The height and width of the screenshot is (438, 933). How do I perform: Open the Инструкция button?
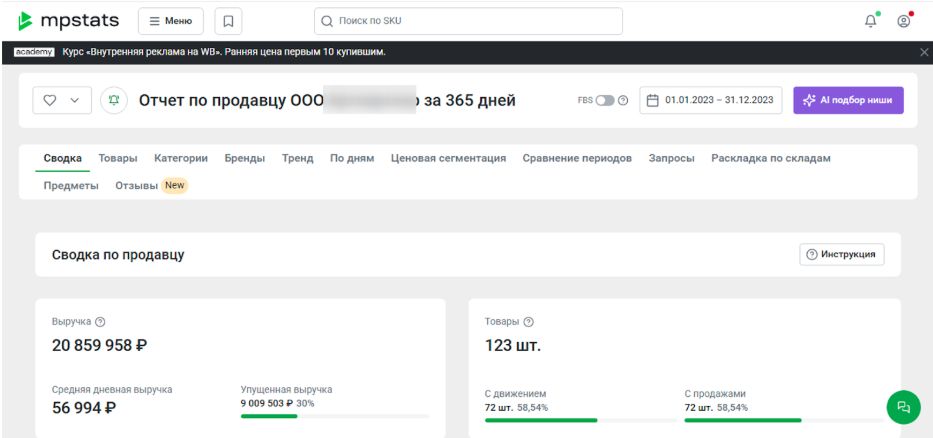[842, 255]
